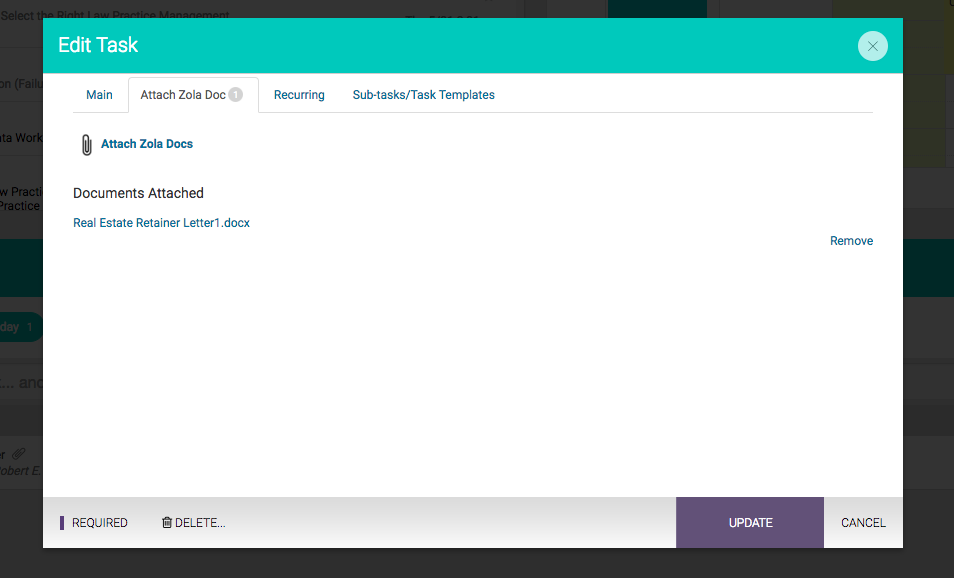Switch to the Main tab
Viewport: 954px width, 578px height.
(99, 95)
